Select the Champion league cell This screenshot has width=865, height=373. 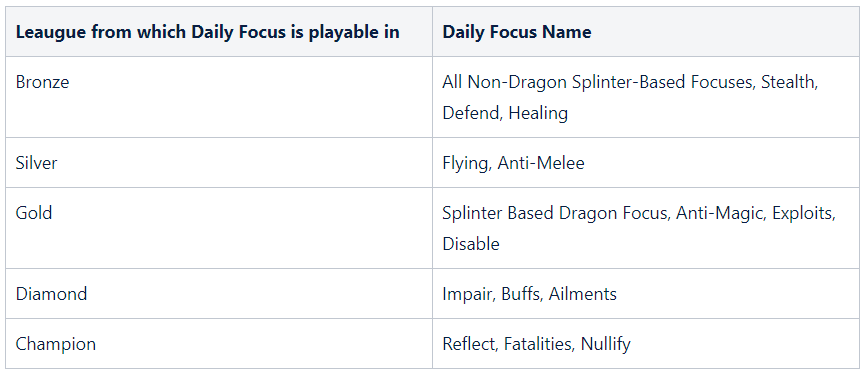coord(219,343)
